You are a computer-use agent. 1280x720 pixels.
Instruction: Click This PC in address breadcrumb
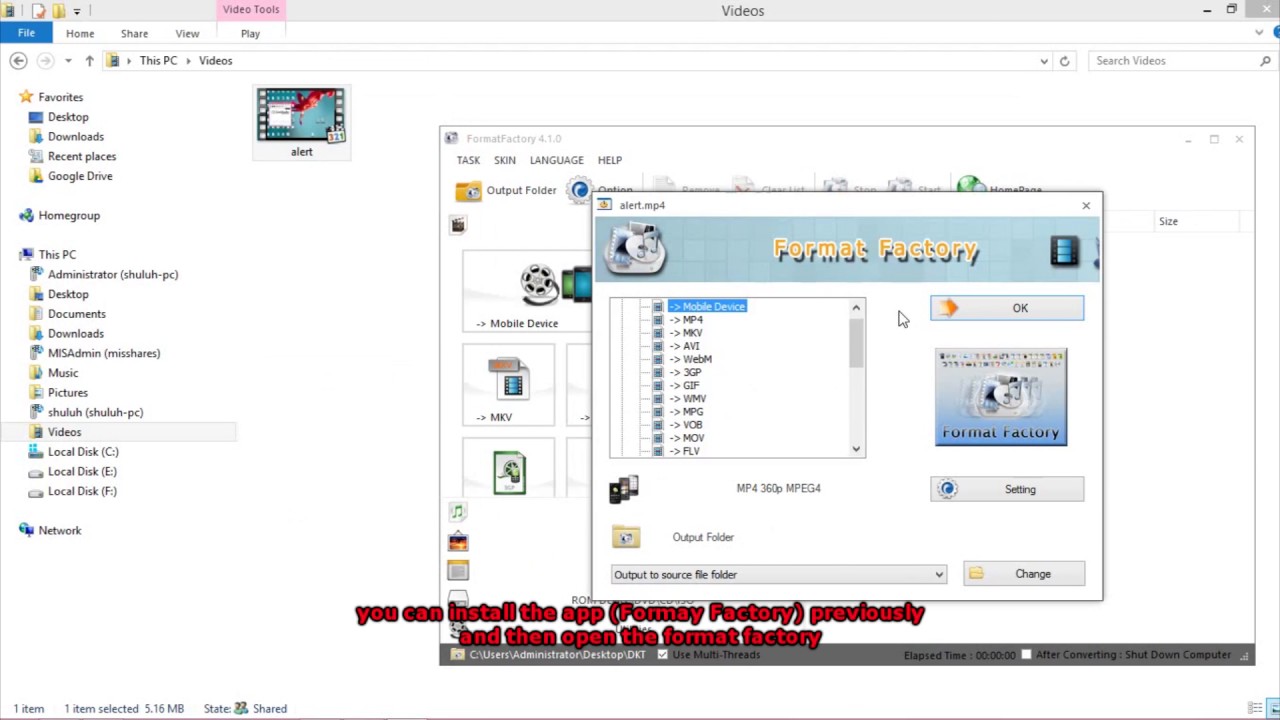(x=158, y=61)
